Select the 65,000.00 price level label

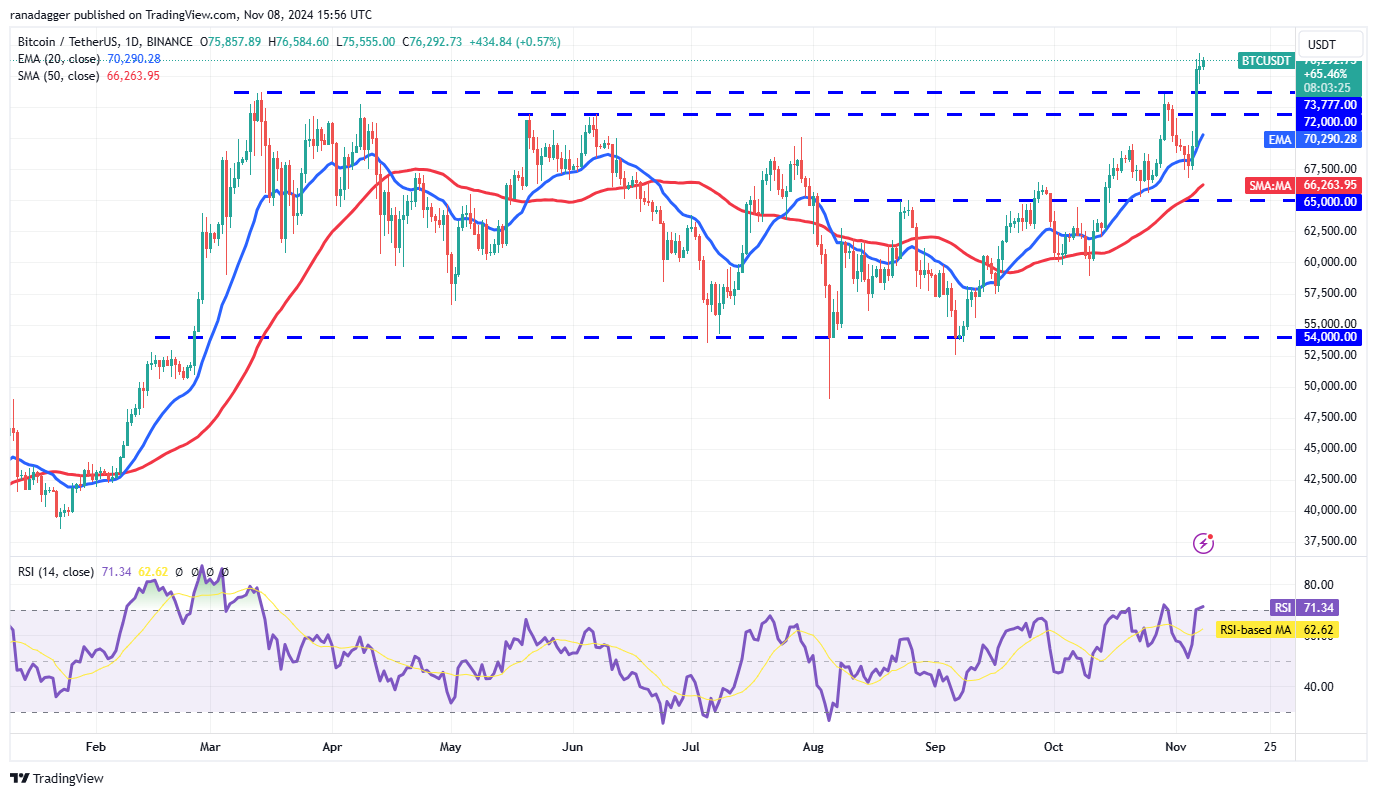click(x=1330, y=202)
